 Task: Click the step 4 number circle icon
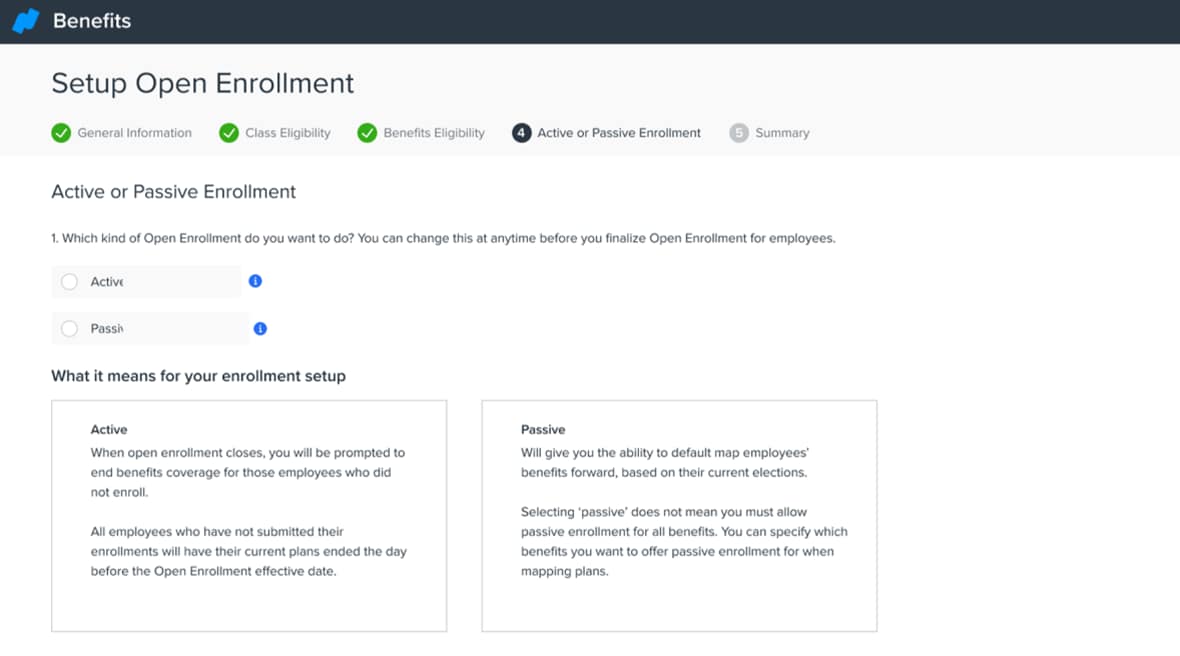pos(521,133)
